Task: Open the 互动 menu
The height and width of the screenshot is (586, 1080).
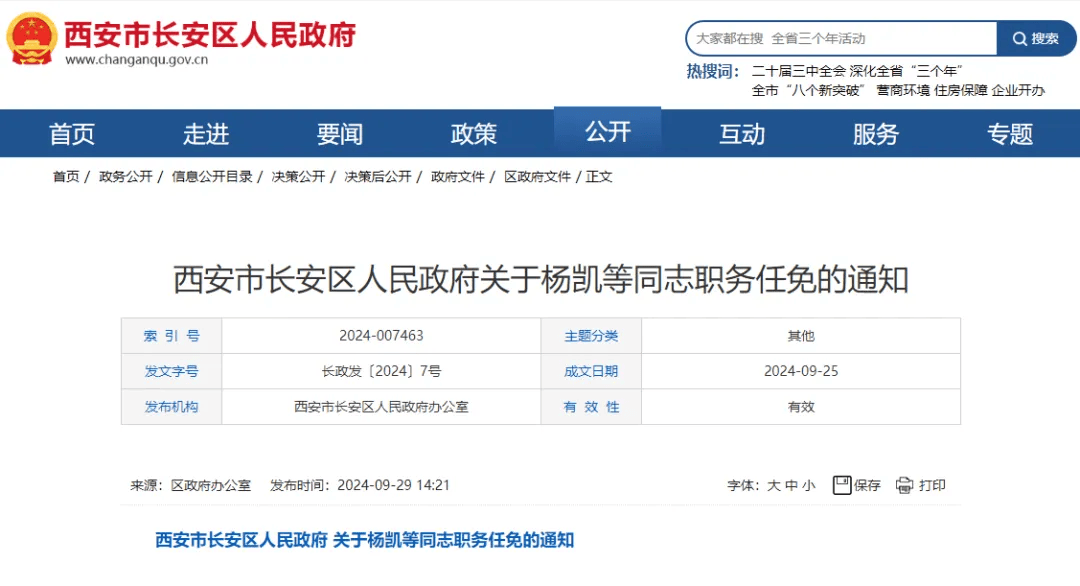Action: pos(742,133)
